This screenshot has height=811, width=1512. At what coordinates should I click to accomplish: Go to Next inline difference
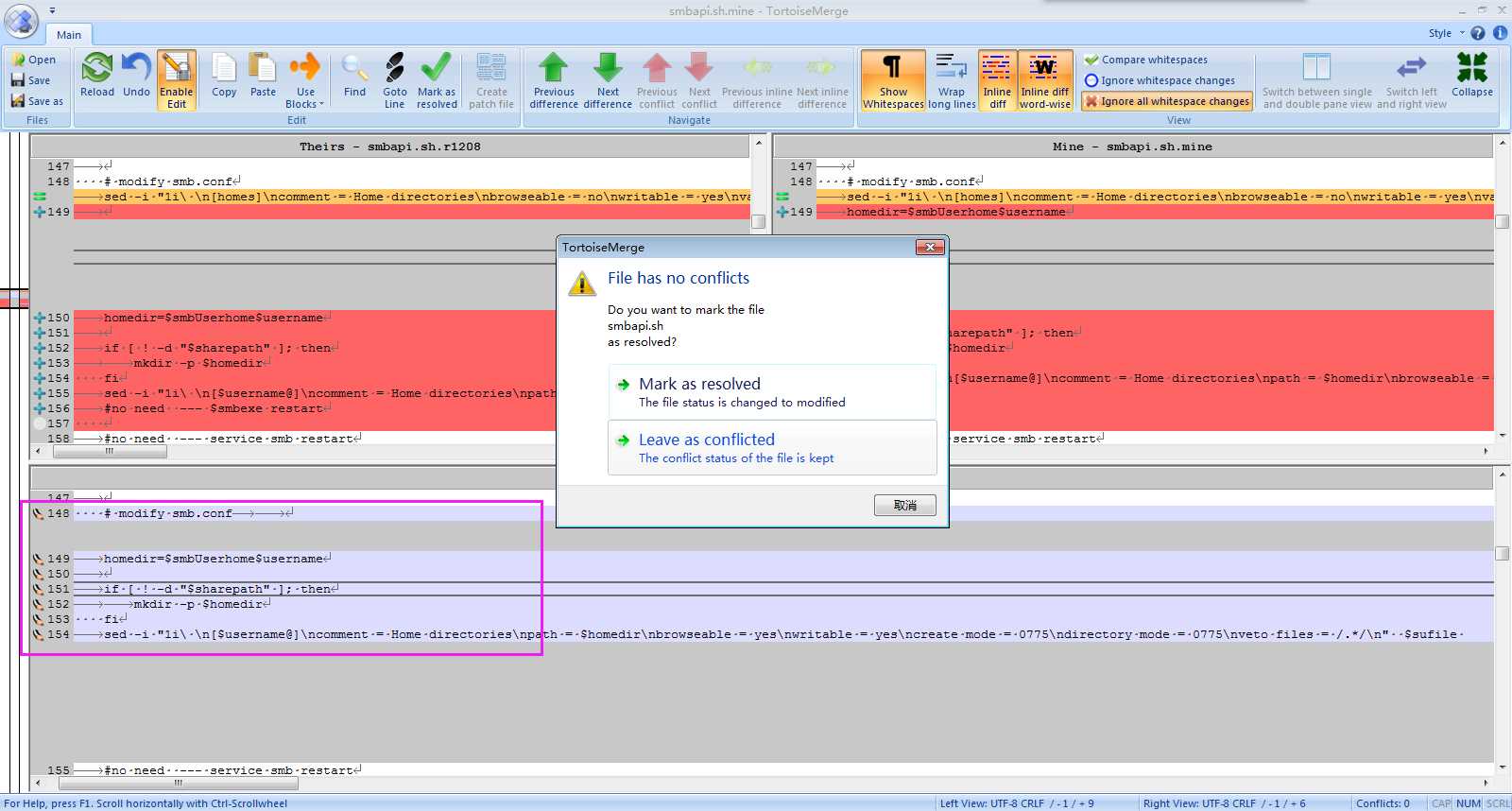(x=822, y=80)
